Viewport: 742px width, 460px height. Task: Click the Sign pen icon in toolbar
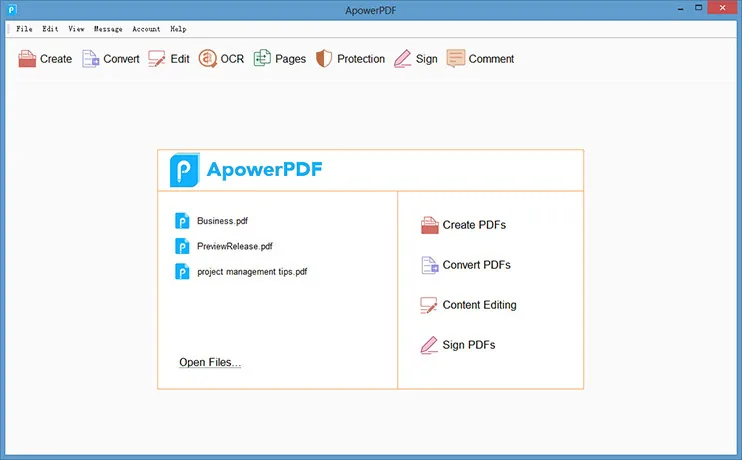[x=403, y=59]
